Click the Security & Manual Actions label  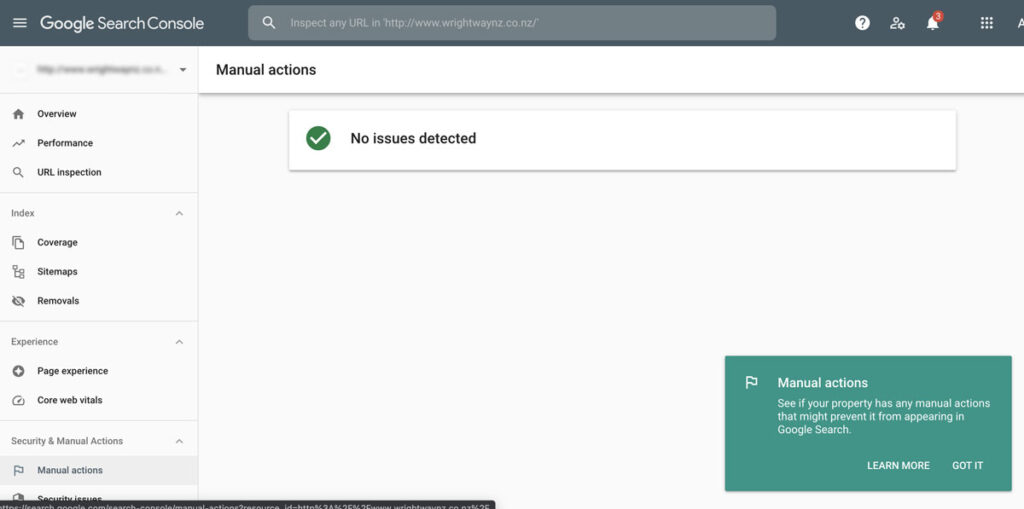(x=67, y=441)
